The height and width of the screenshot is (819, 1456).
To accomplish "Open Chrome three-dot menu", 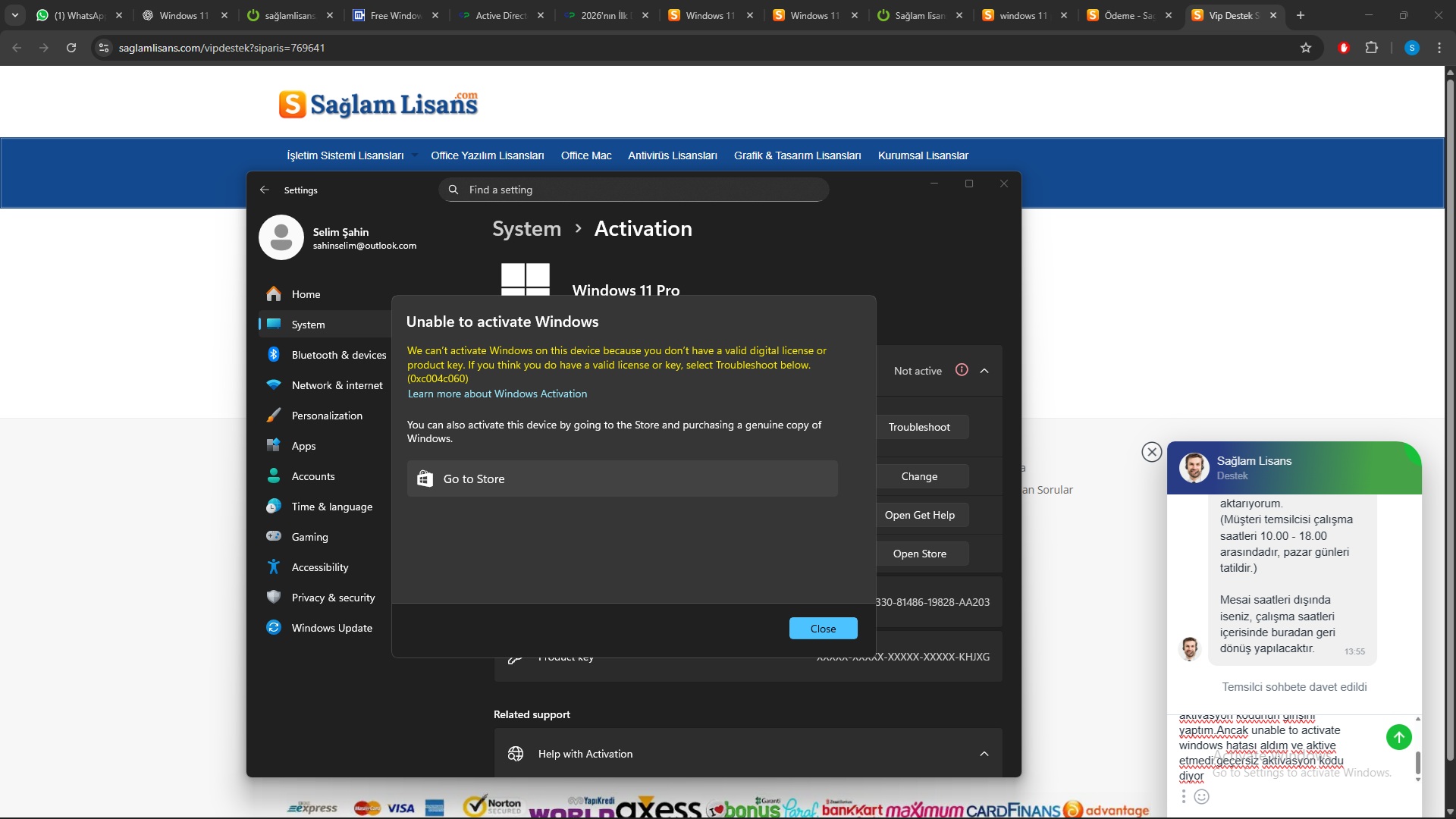I will click(1439, 48).
